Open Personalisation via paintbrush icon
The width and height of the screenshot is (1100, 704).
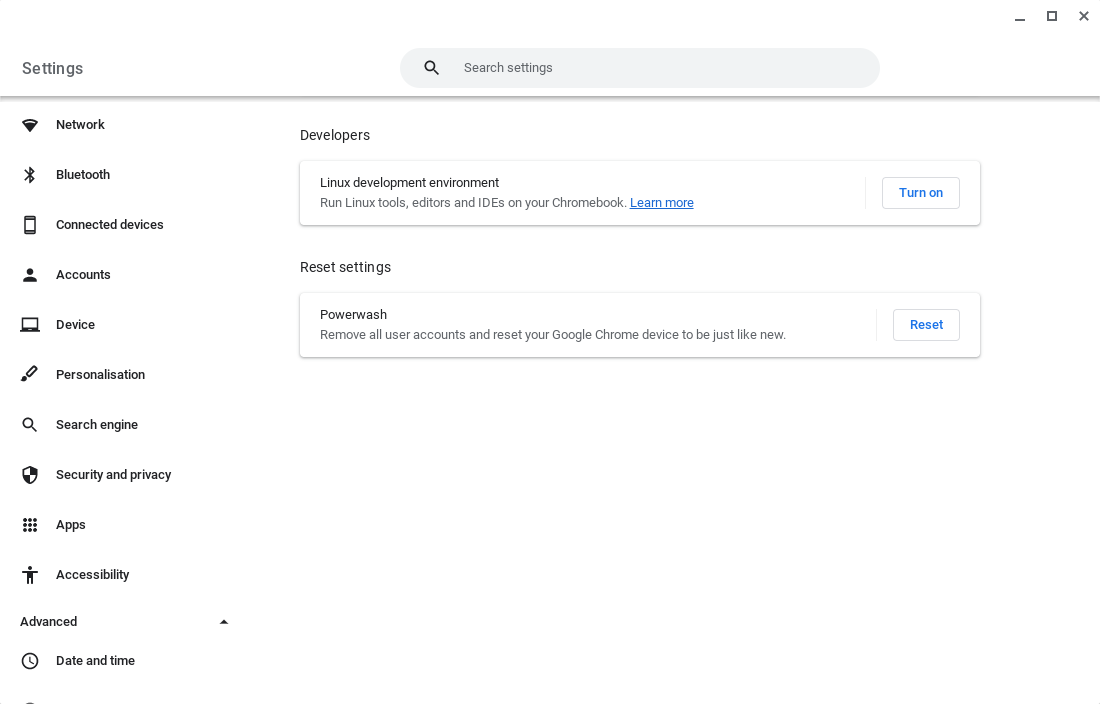(x=29, y=374)
